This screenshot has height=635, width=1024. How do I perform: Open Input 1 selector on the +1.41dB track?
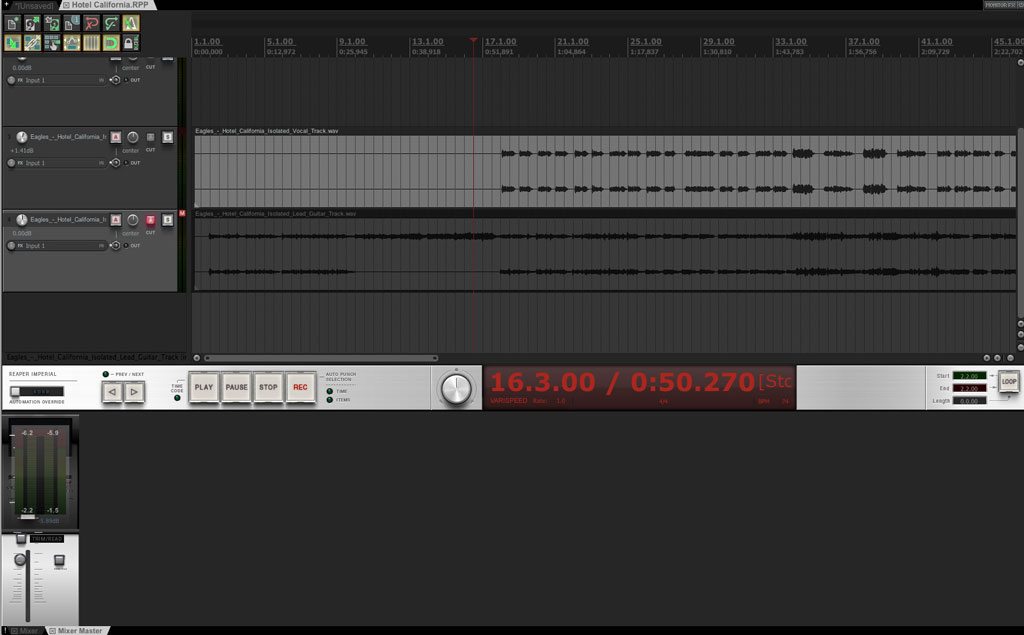pos(62,163)
